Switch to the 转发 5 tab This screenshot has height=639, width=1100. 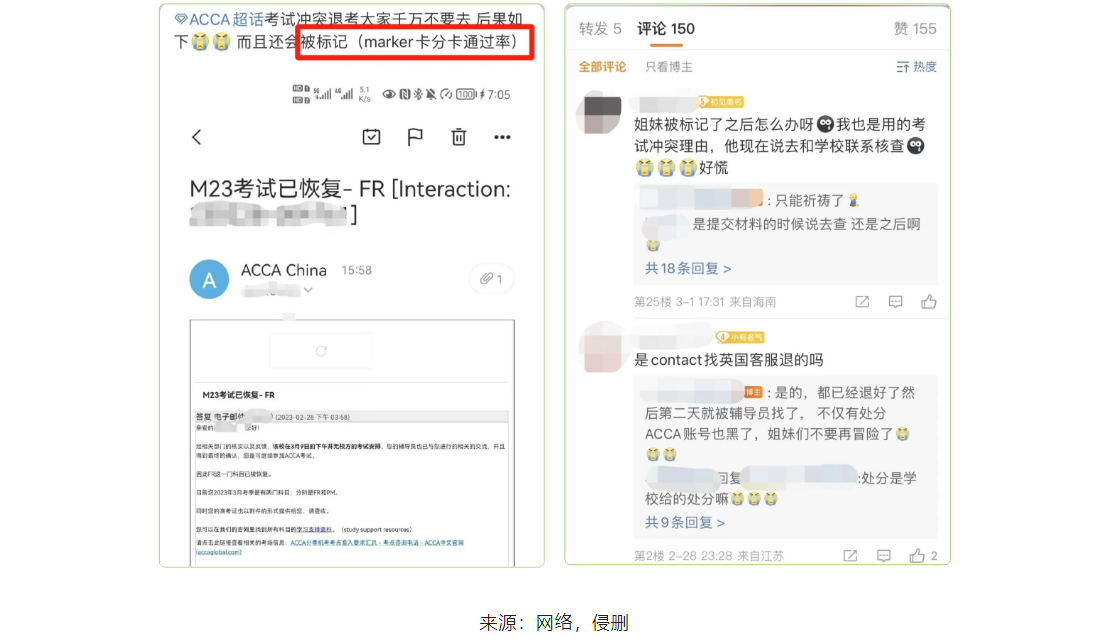(x=600, y=29)
